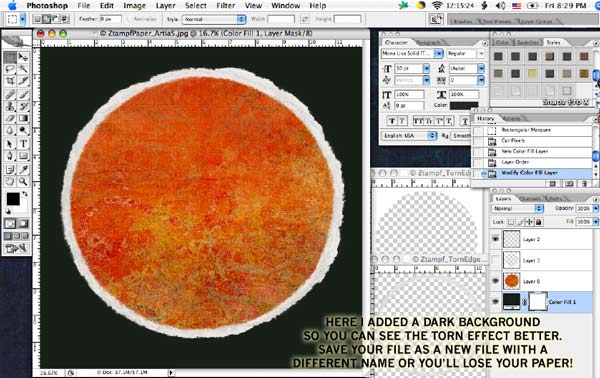
Task: Click the History panel trash icon
Action: [584, 184]
